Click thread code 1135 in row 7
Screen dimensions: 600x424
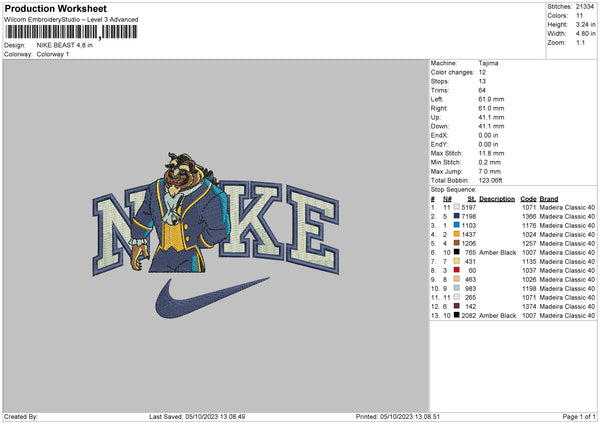point(529,261)
